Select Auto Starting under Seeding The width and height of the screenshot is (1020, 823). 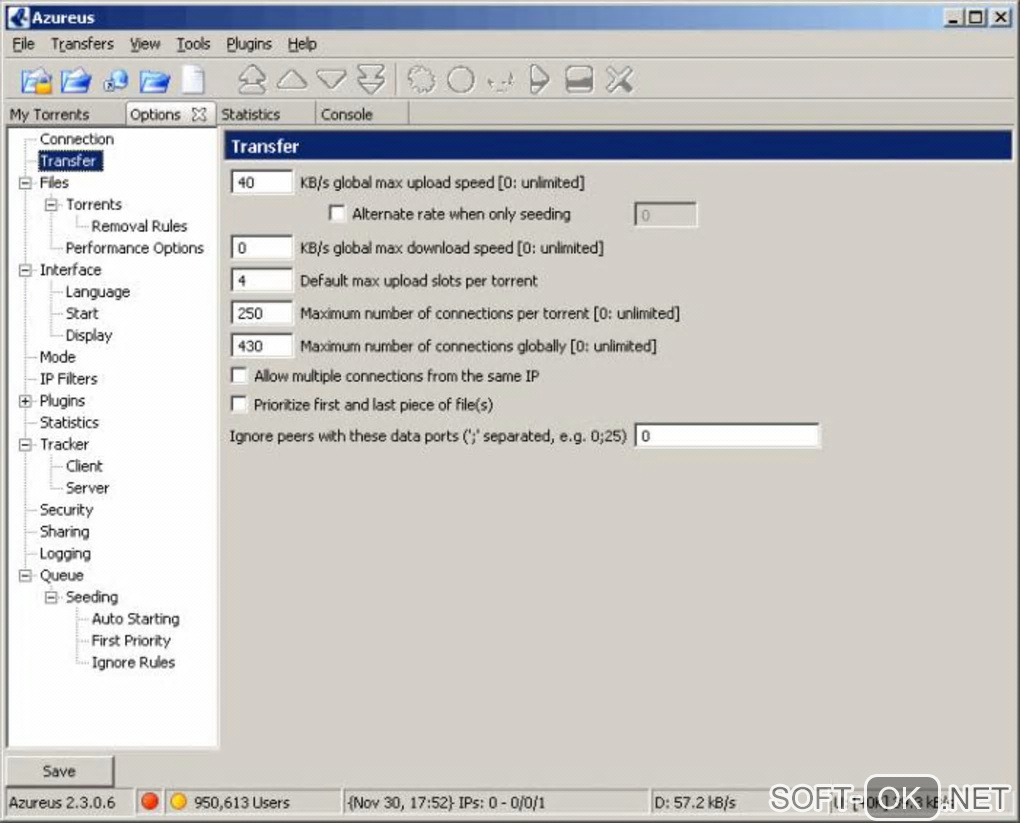135,619
